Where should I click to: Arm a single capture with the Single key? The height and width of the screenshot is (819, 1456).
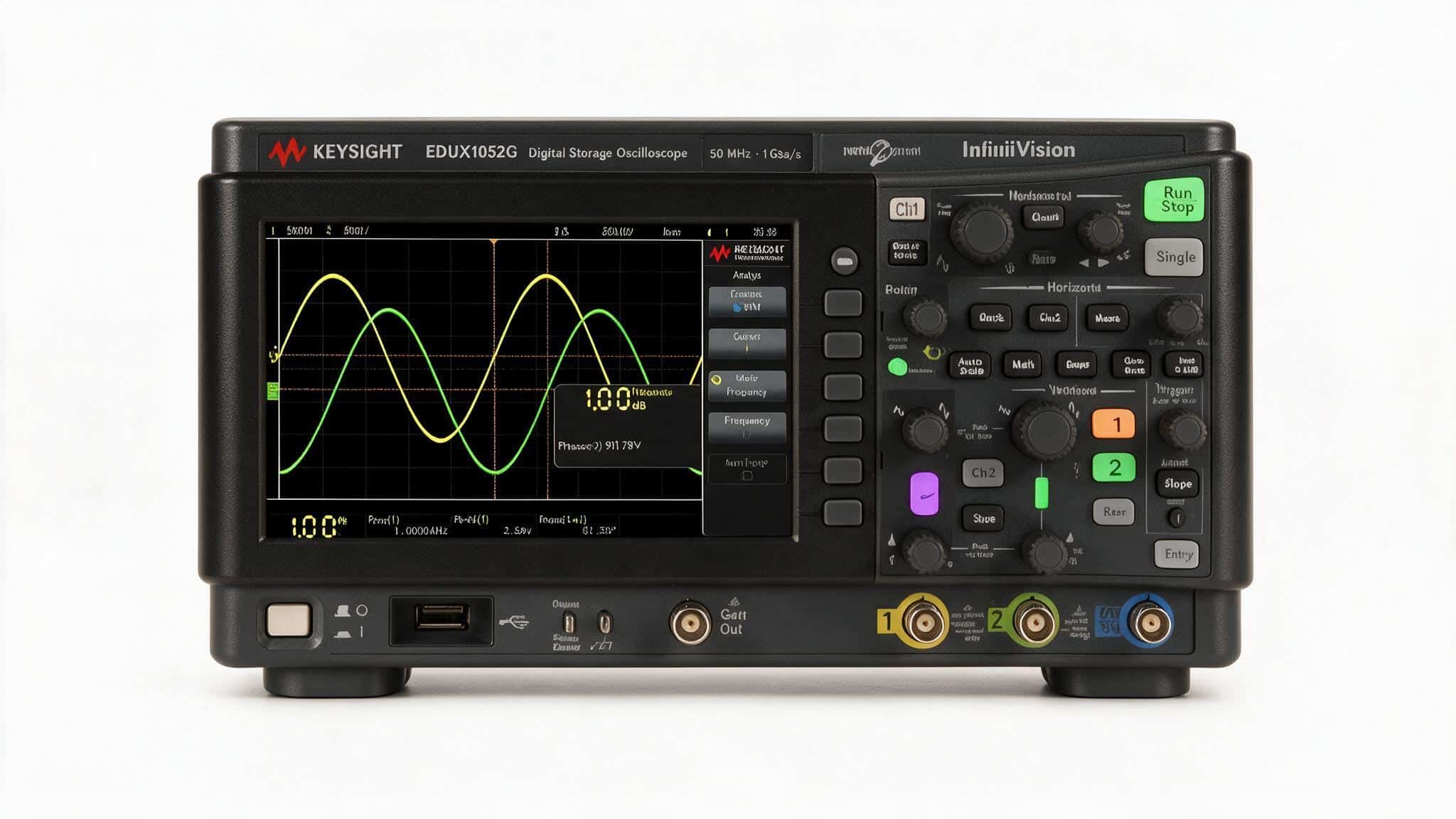coord(1174,257)
